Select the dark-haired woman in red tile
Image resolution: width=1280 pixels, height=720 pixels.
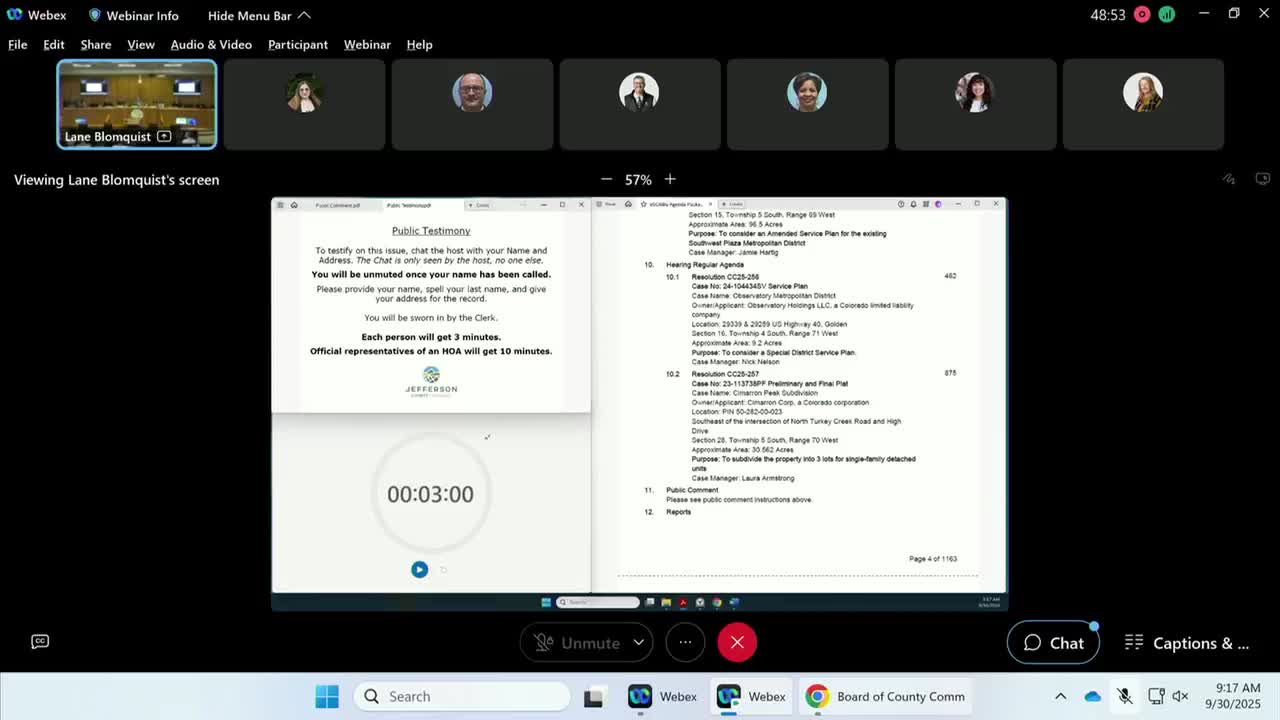click(975, 105)
